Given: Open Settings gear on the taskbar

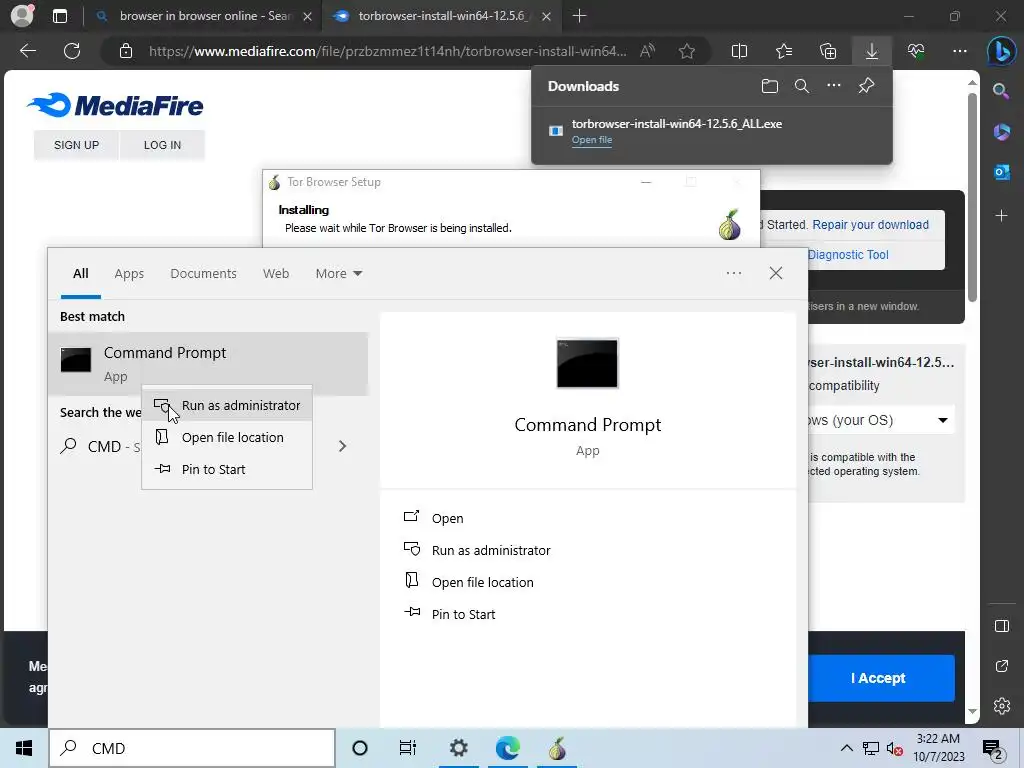Looking at the screenshot, I should tap(458, 748).
